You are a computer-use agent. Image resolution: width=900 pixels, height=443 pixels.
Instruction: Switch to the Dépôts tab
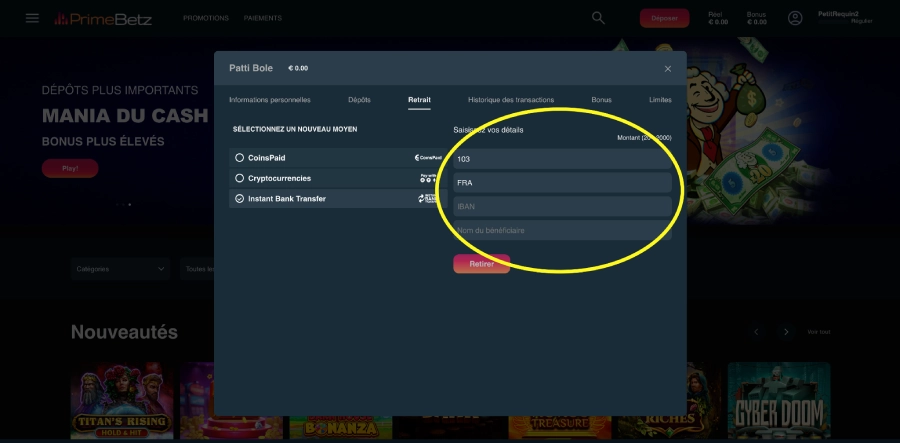coord(359,100)
